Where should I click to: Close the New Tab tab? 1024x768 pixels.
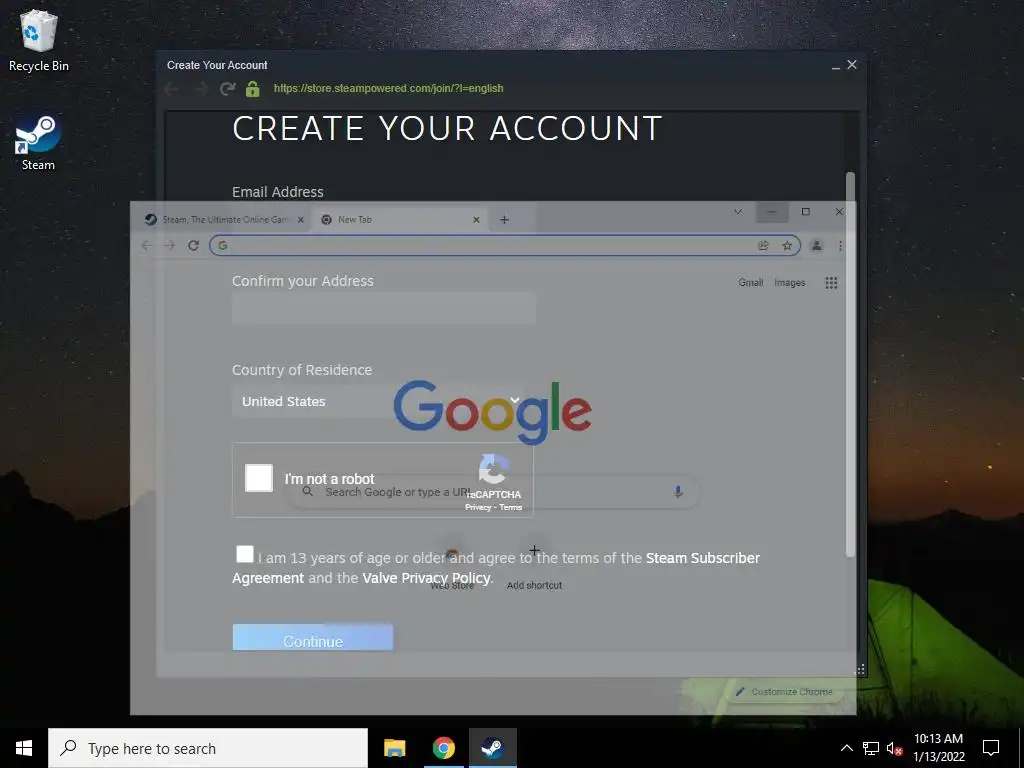coord(476,220)
